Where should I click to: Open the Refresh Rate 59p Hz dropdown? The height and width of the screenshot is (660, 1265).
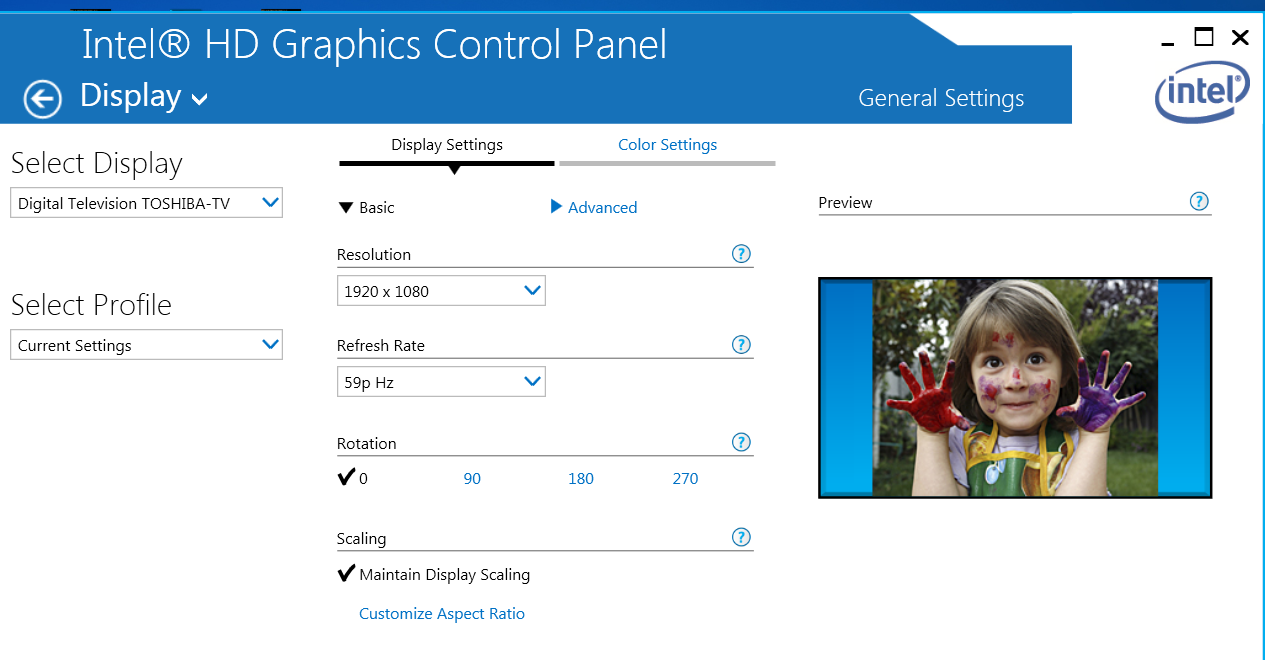coord(441,382)
